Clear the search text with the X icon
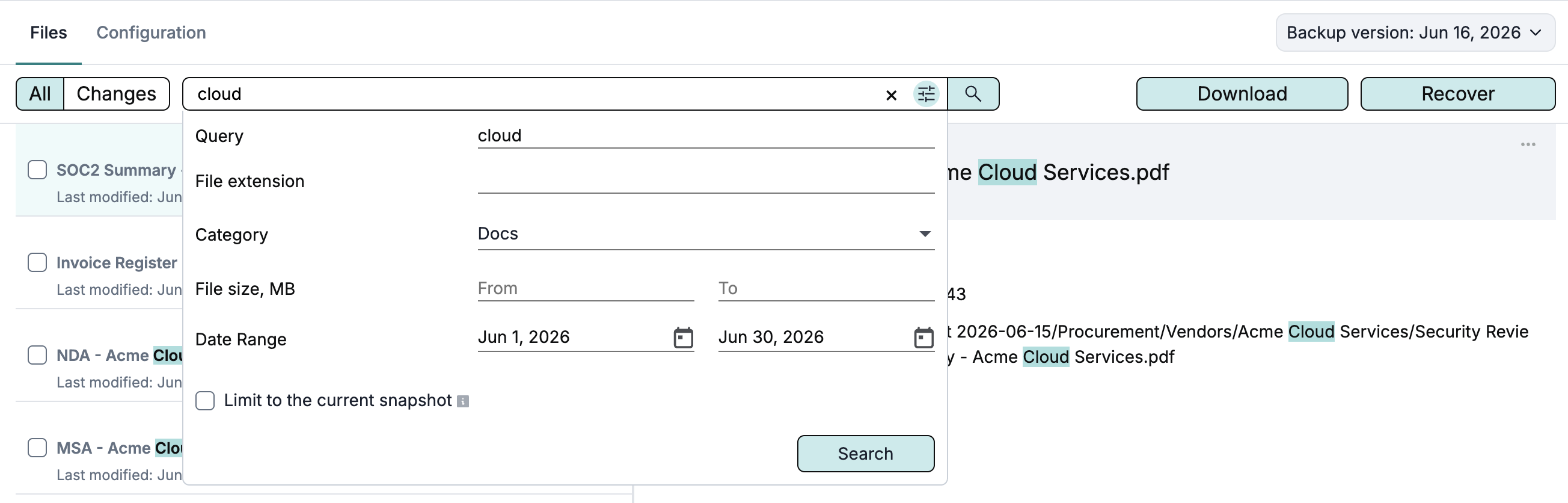Screen dimensions: 1568x503 891,94
